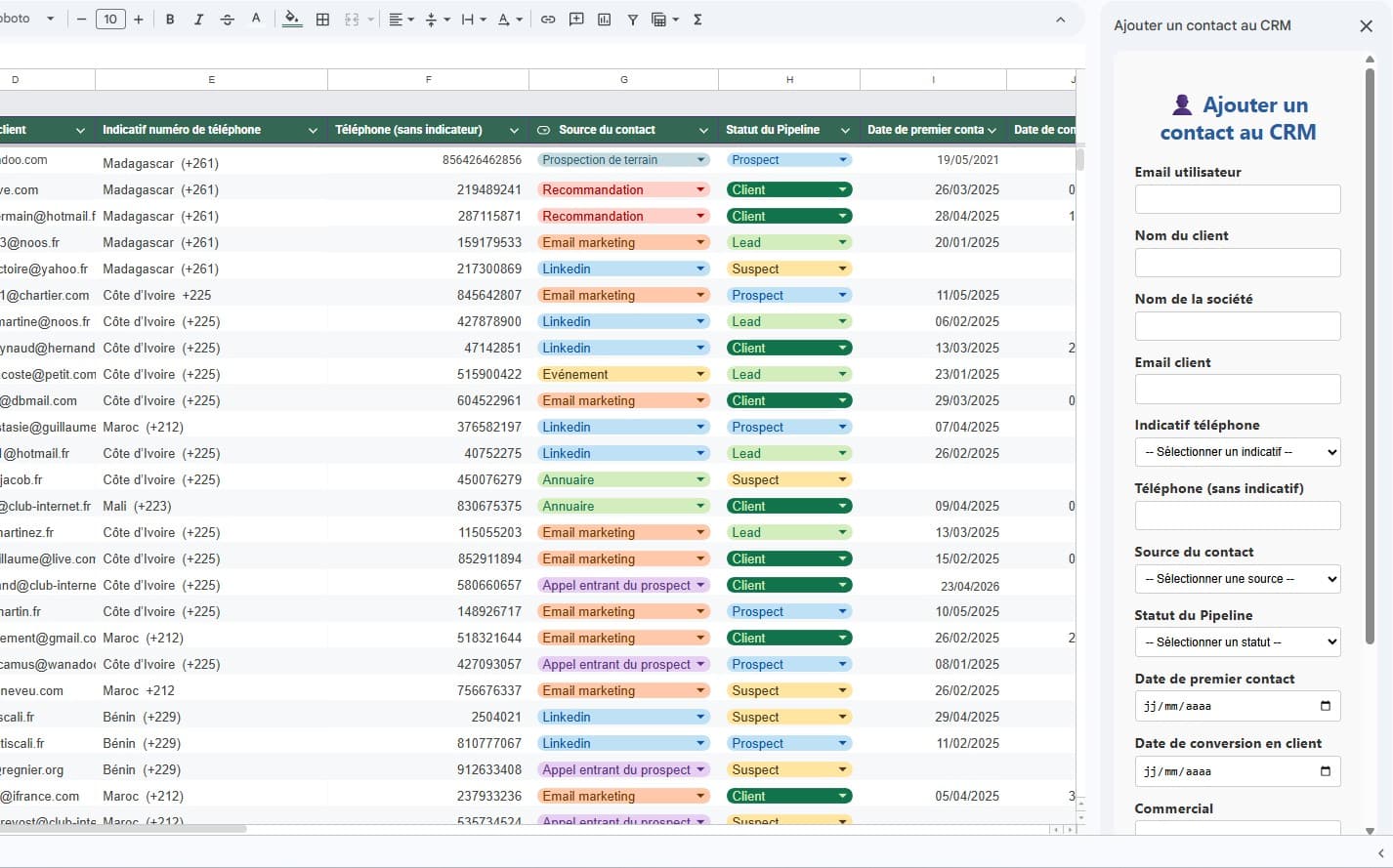
Task: Open the font family dropdown arrow
Action: 51,20
